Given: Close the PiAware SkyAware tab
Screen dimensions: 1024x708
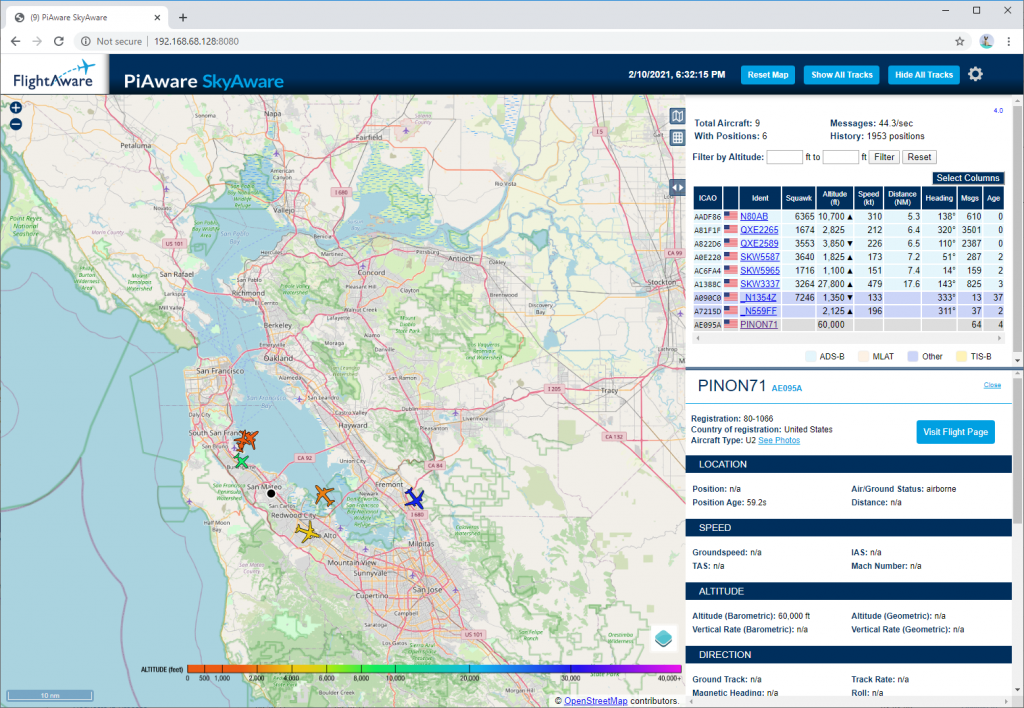Looking at the screenshot, I should 157,18.
